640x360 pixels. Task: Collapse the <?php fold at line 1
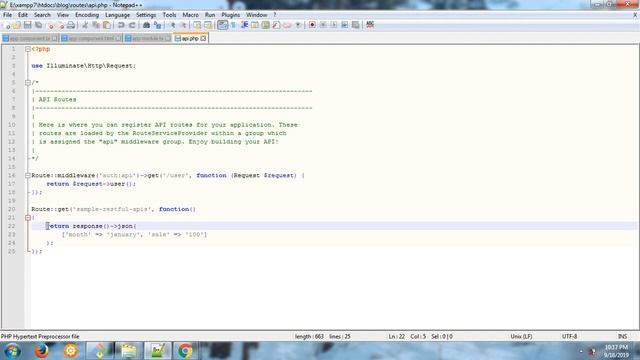[x=28, y=49]
